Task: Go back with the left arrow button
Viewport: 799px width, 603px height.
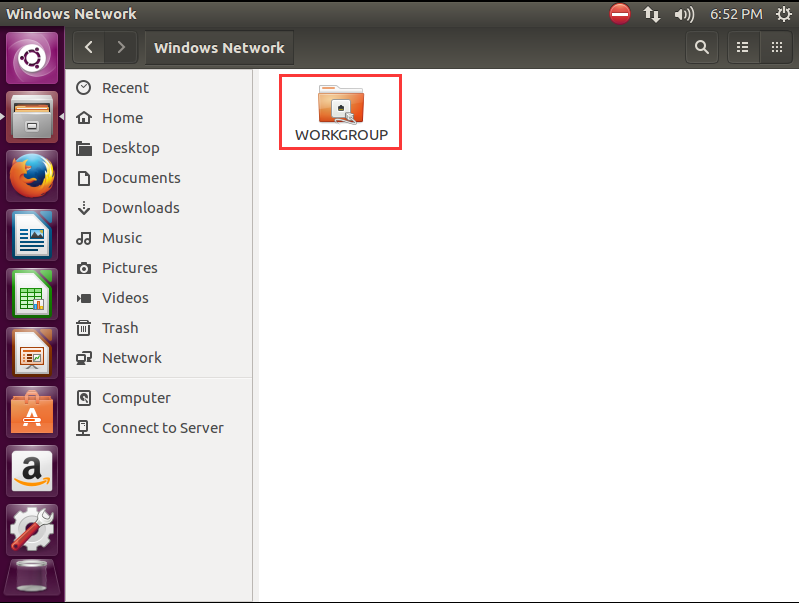Action: point(89,47)
